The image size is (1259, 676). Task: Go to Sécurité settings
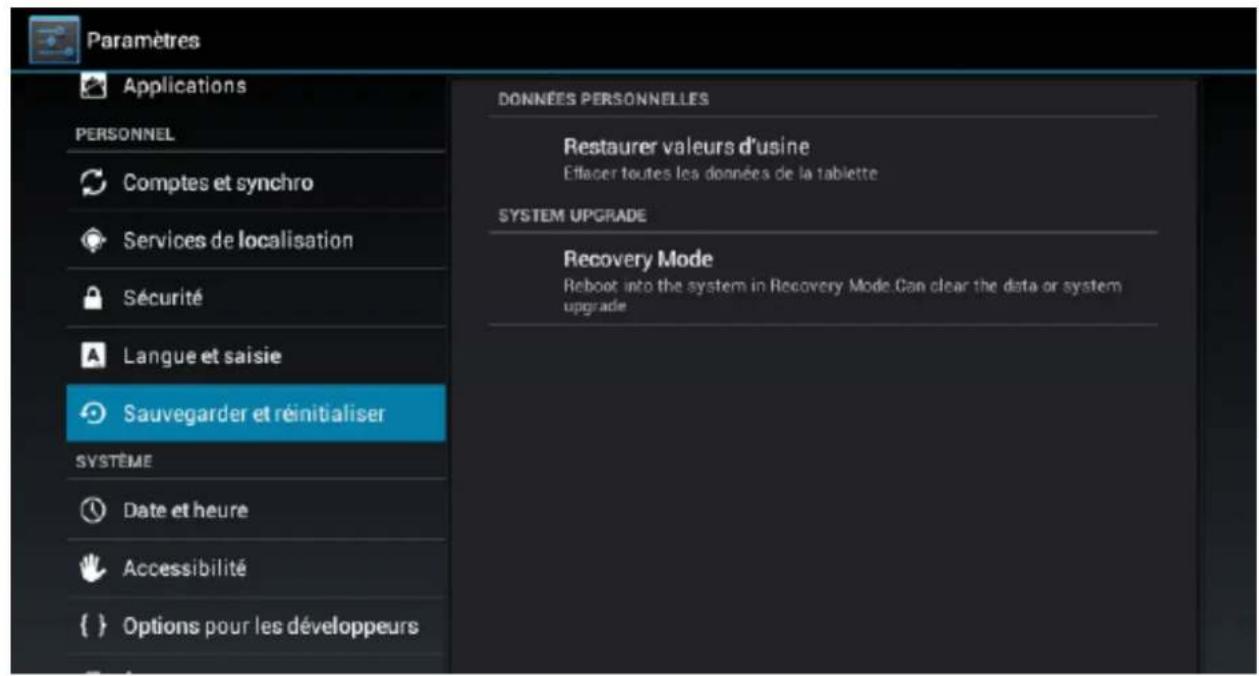[256, 298]
